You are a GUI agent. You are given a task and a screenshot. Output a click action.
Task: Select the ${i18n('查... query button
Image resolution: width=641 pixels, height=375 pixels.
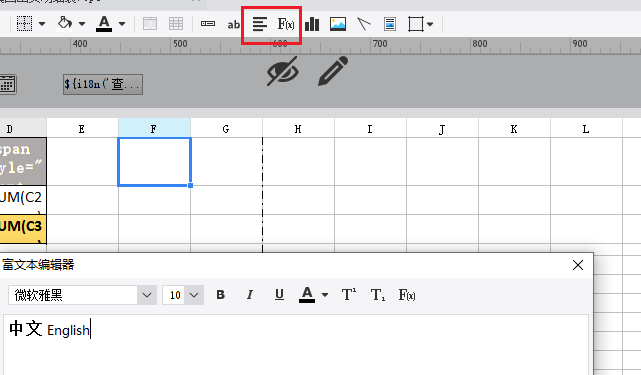[x=103, y=84]
